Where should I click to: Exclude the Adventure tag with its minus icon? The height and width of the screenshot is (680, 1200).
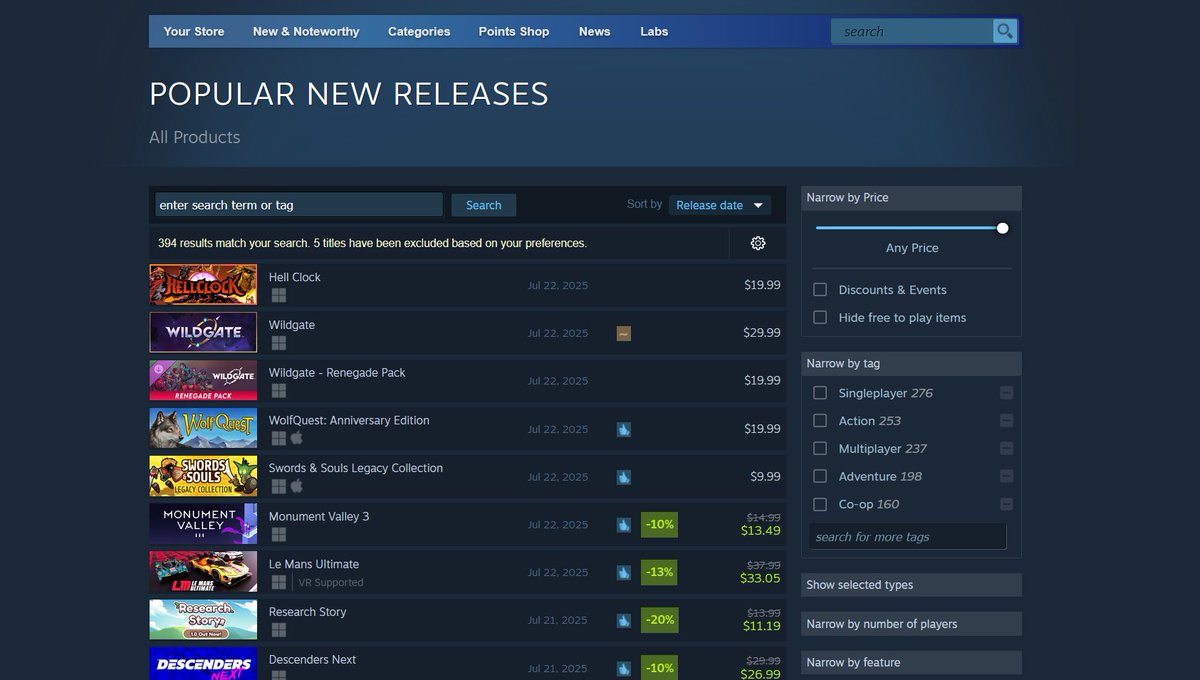coord(1006,476)
